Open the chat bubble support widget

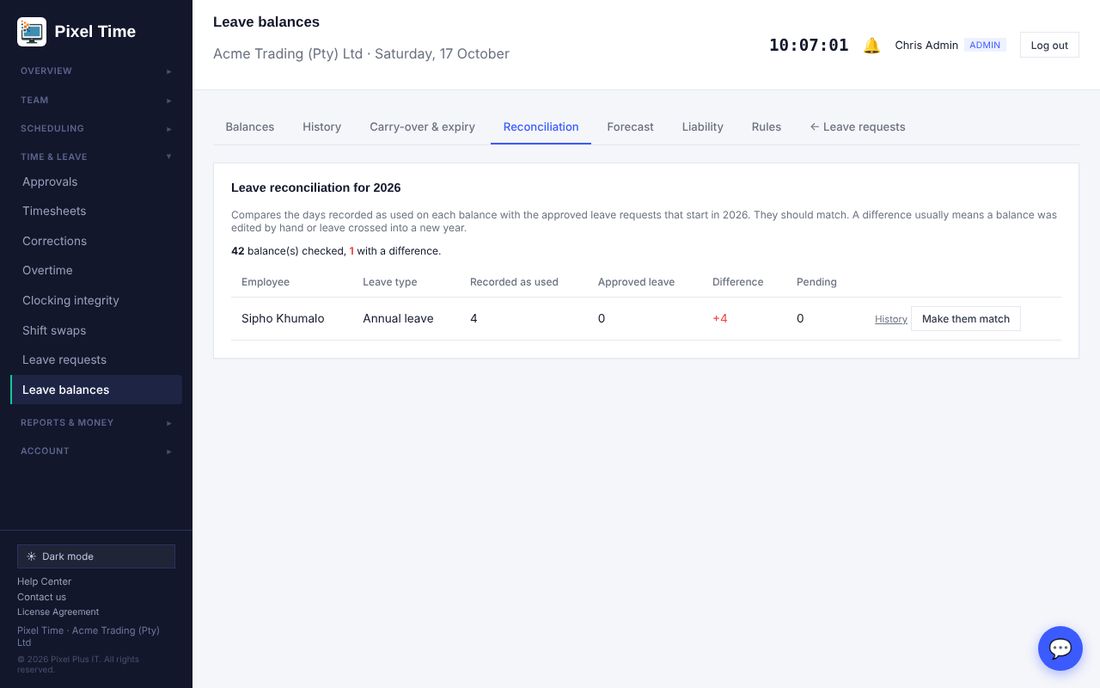[x=1060, y=648]
